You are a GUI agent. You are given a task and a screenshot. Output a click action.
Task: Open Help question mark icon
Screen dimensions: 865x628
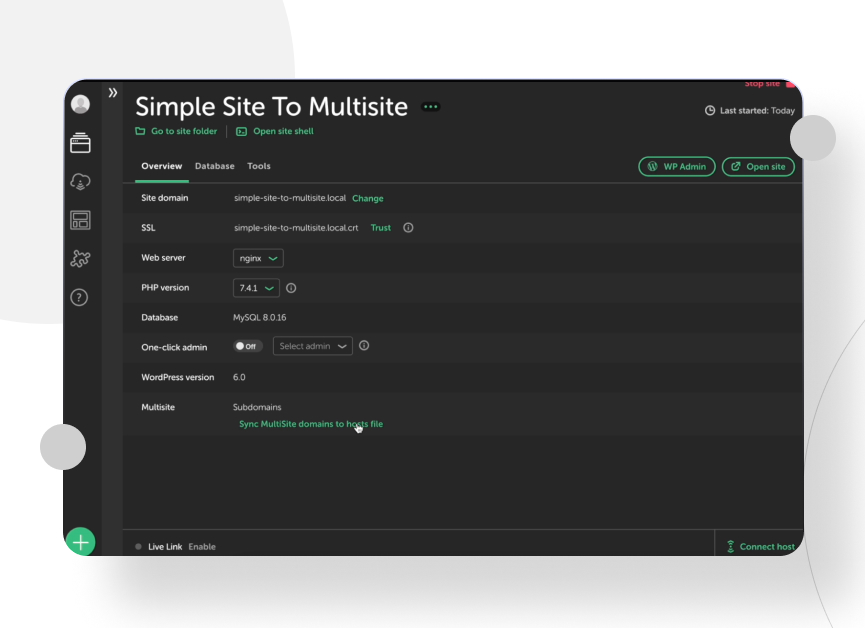coord(79,297)
